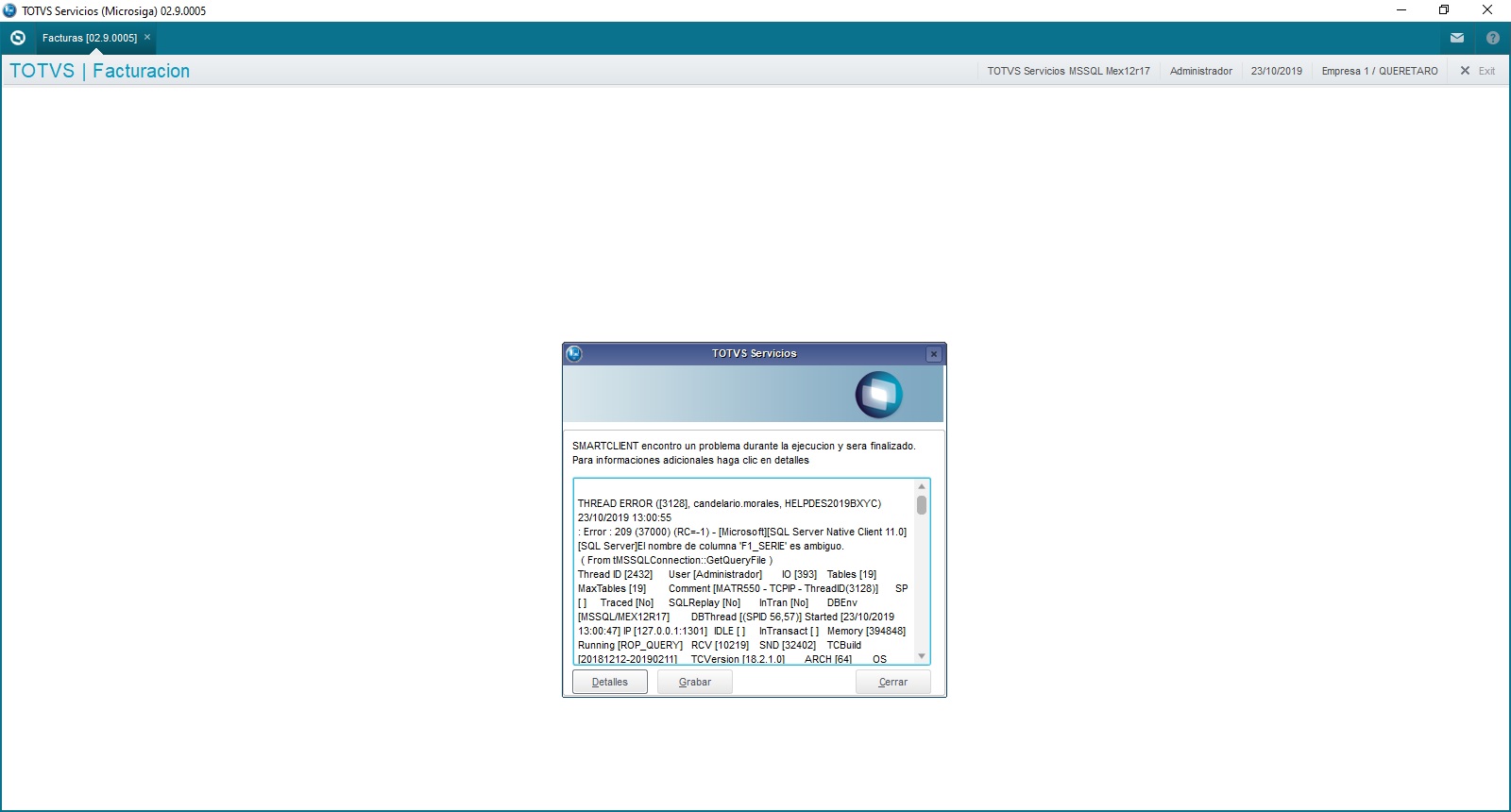The image size is (1511, 812).
Task: Switch to the Facturas [02.9.0005] tab
Action: (x=90, y=38)
